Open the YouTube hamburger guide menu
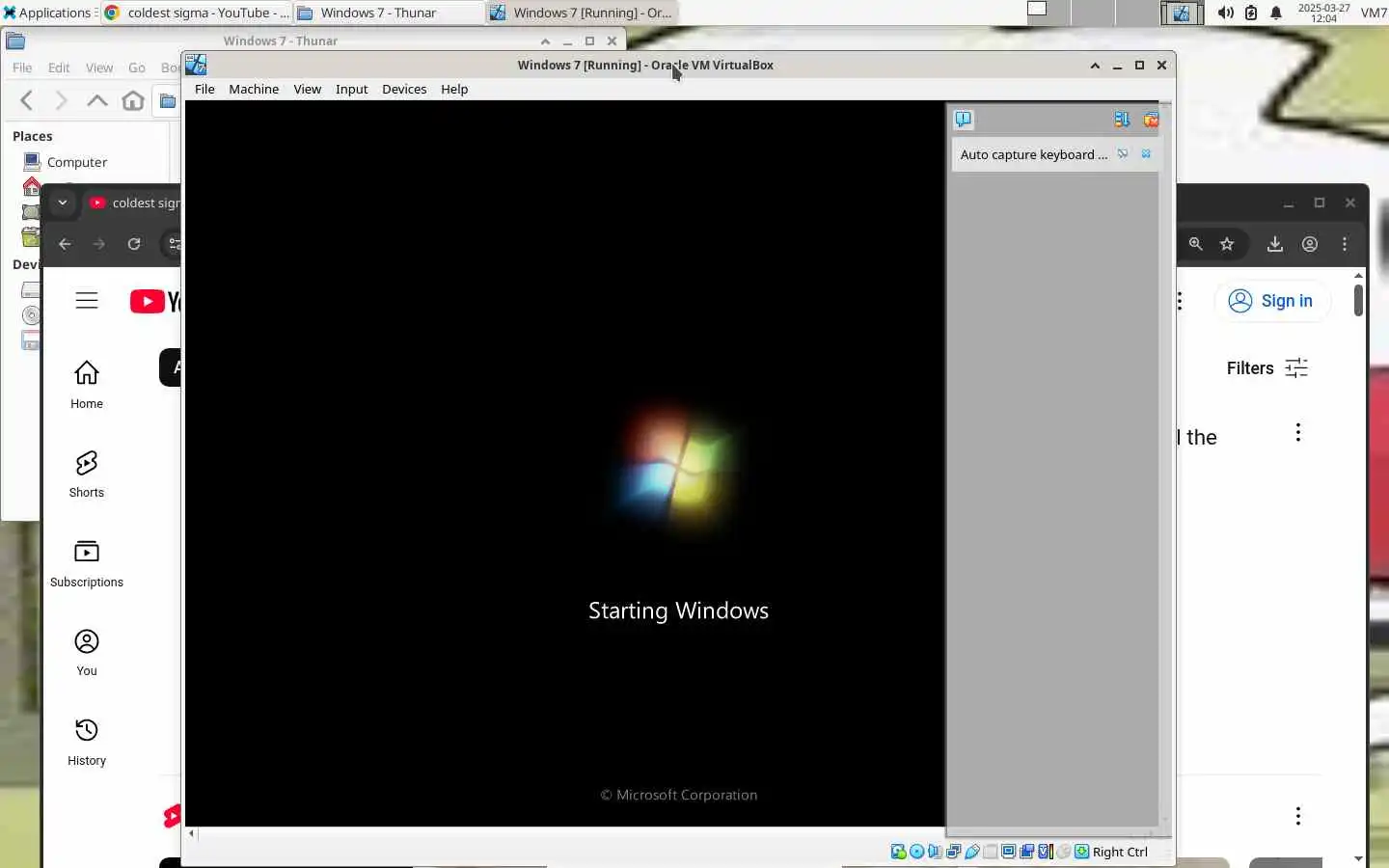1389x868 pixels. pos(87,301)
